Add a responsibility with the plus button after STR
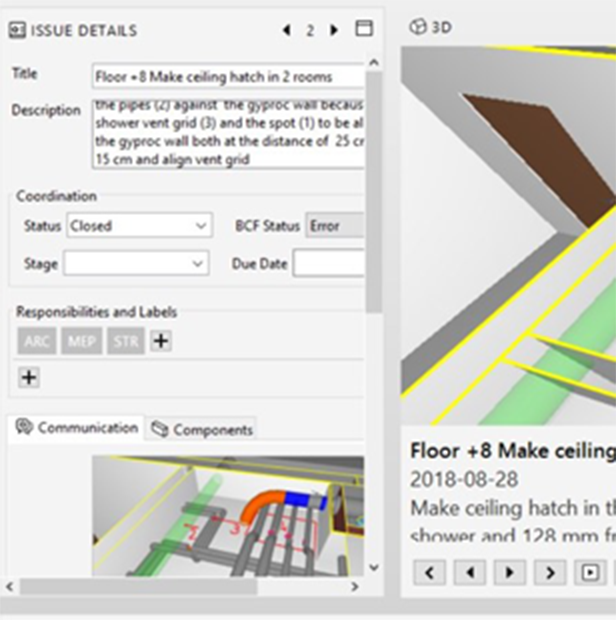 pyautogui.click(x=160, y=341)
